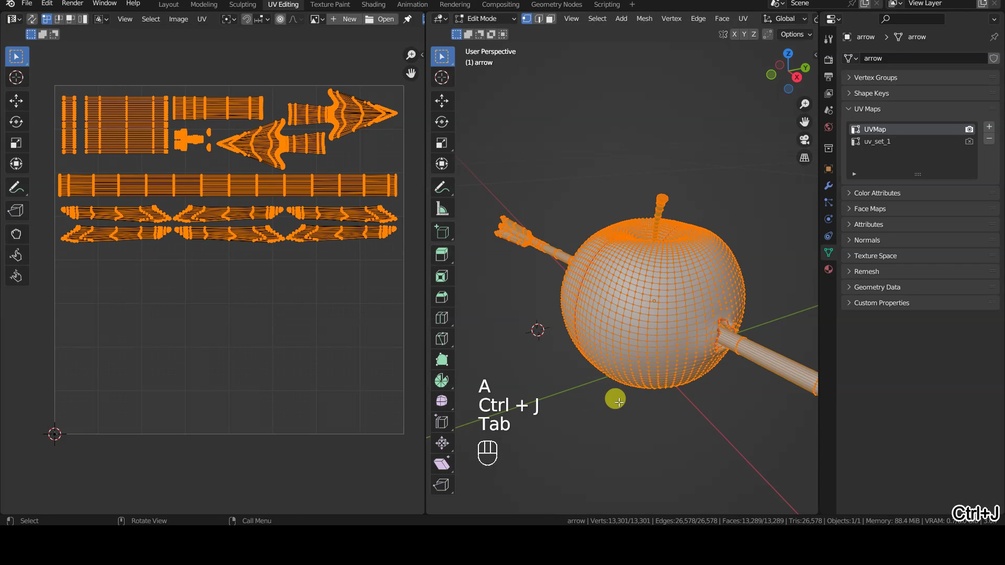Click the arrow mesh name field

922,58
